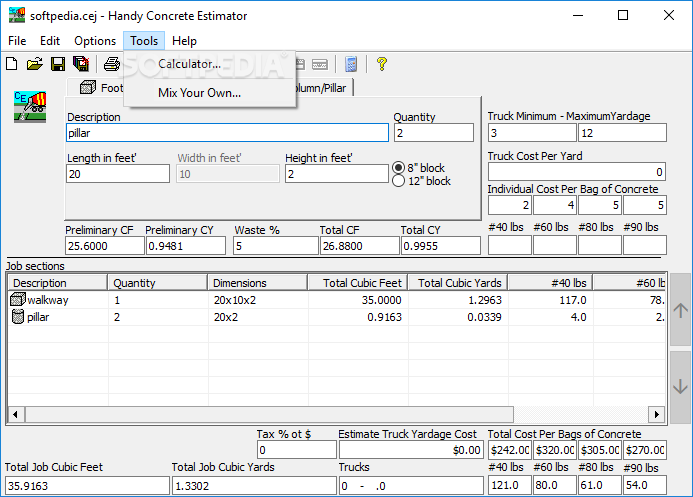Move selected job section down
This screenshot has height=497, width=693.
pos(680,387)
